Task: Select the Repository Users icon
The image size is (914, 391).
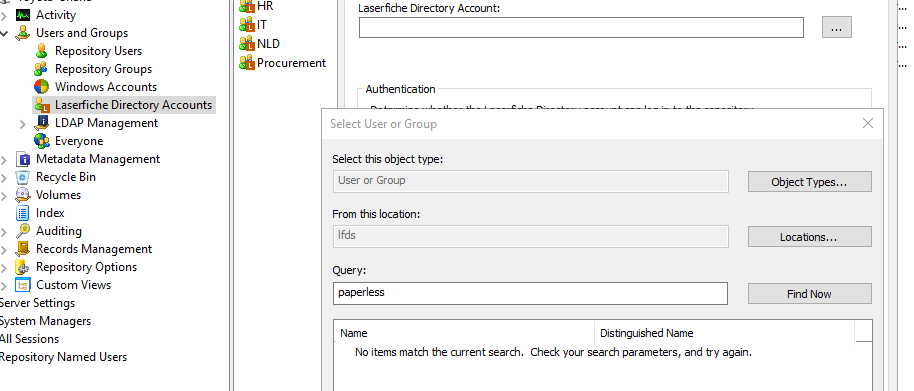Action: 41,51
